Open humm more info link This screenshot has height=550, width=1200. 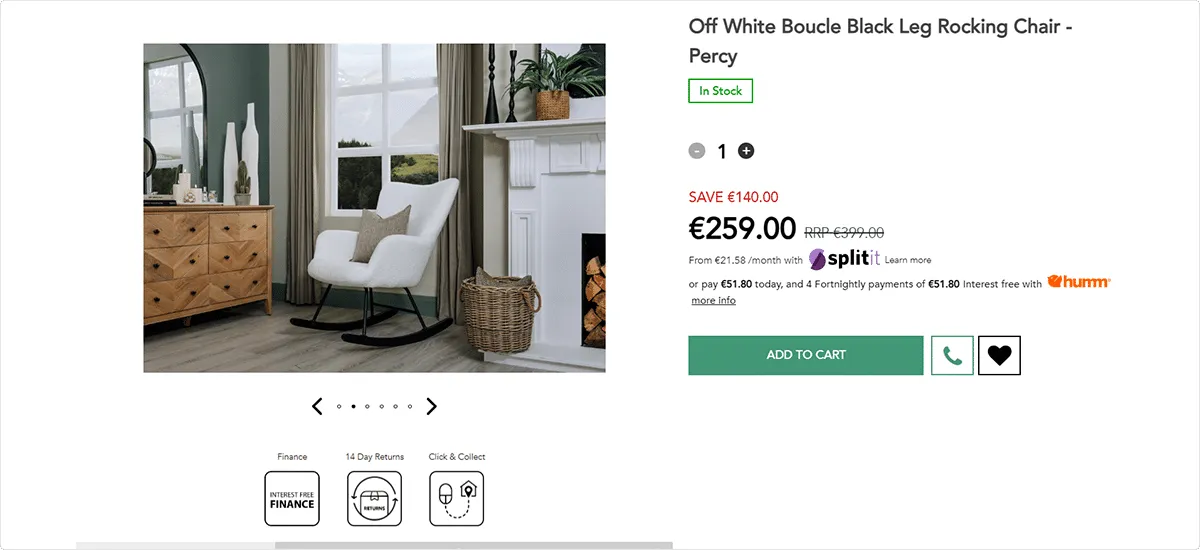tap(713, 300)
